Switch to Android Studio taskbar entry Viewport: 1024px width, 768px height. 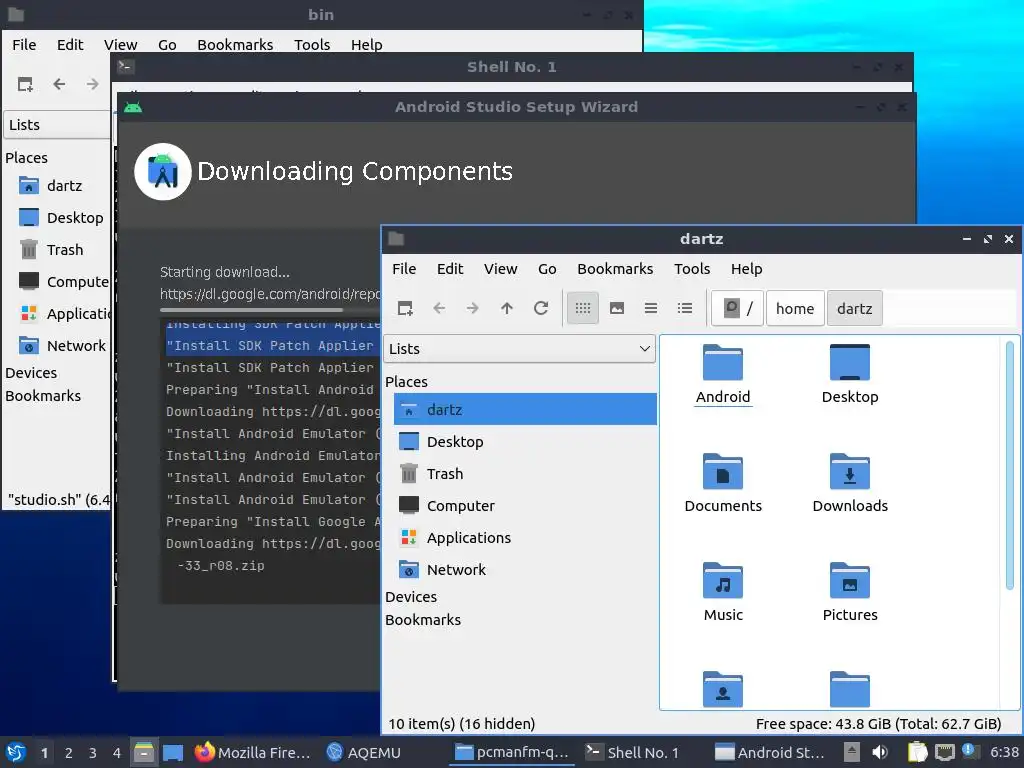coord(769,752)
